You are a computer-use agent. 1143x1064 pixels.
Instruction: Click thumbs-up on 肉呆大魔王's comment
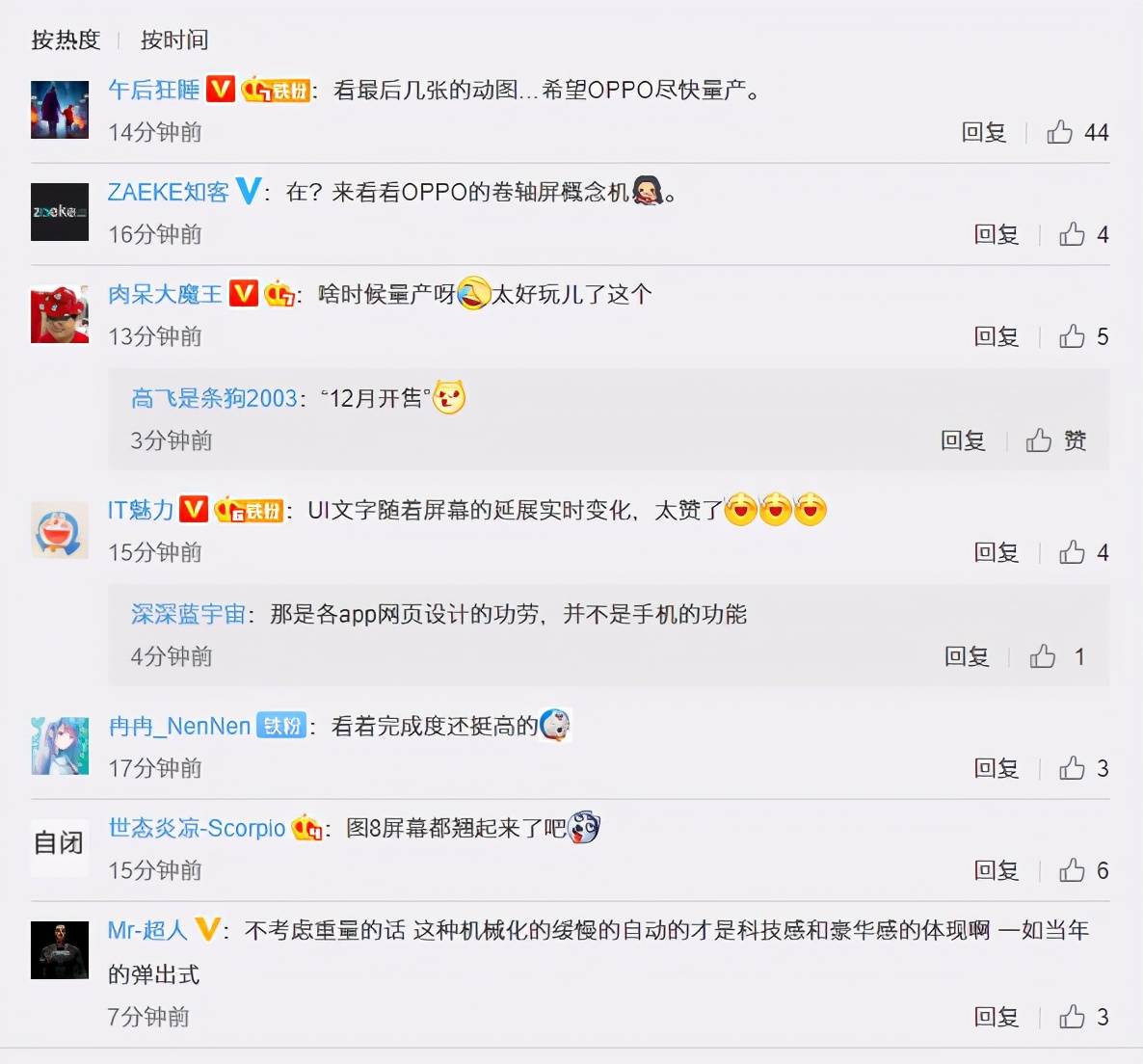pos(1072,336)
